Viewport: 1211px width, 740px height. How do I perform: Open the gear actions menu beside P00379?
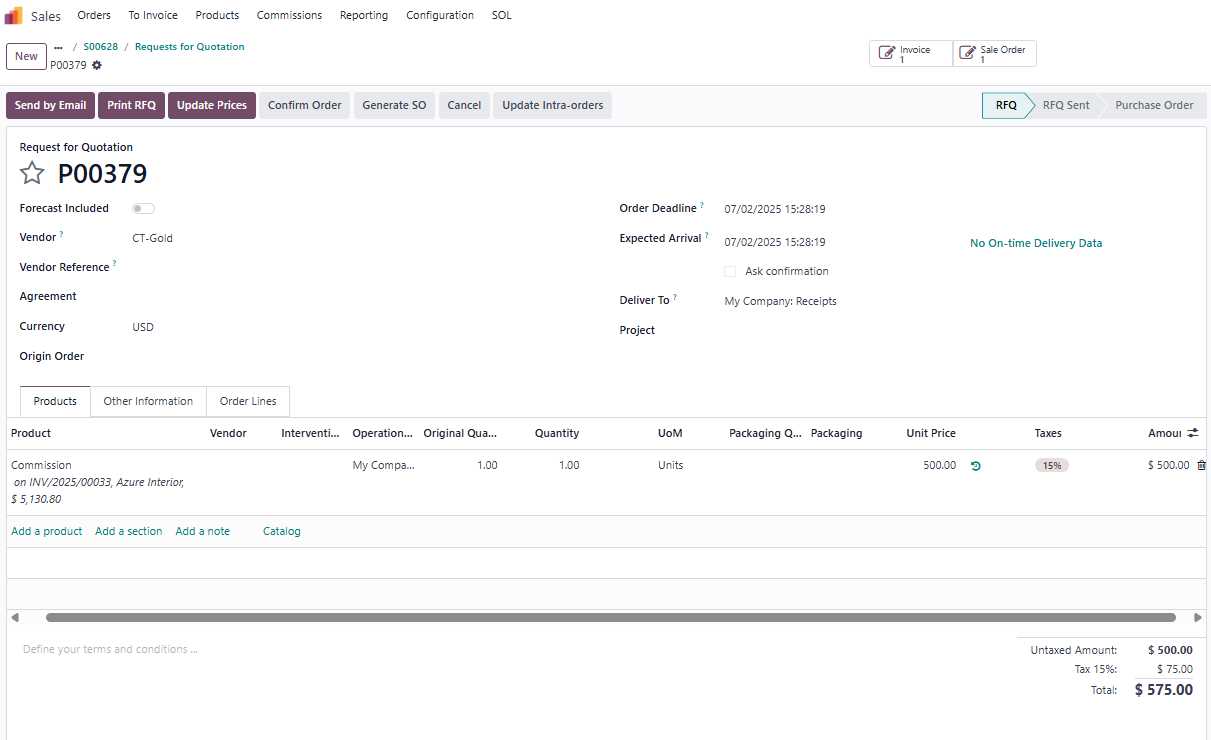97,65
